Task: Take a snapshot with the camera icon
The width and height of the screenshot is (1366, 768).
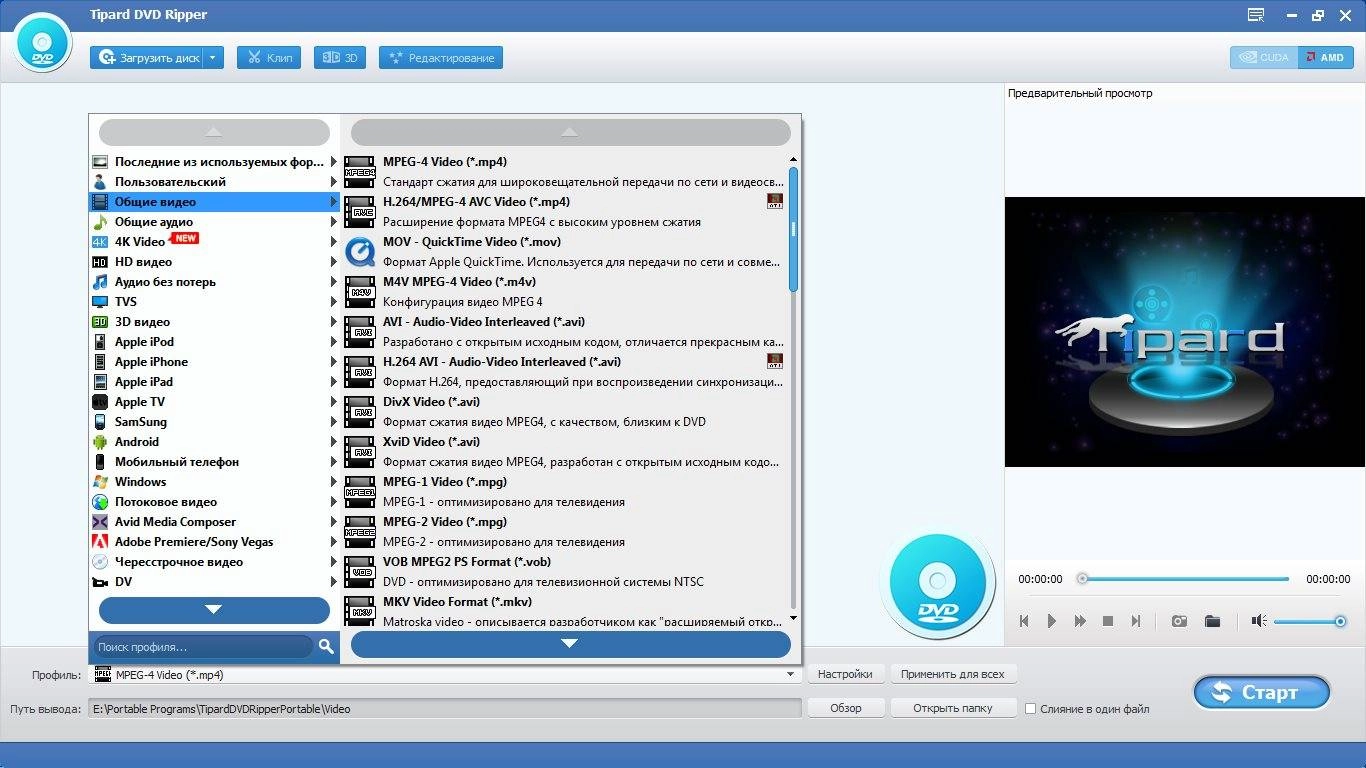Action: click(1180, 621)
